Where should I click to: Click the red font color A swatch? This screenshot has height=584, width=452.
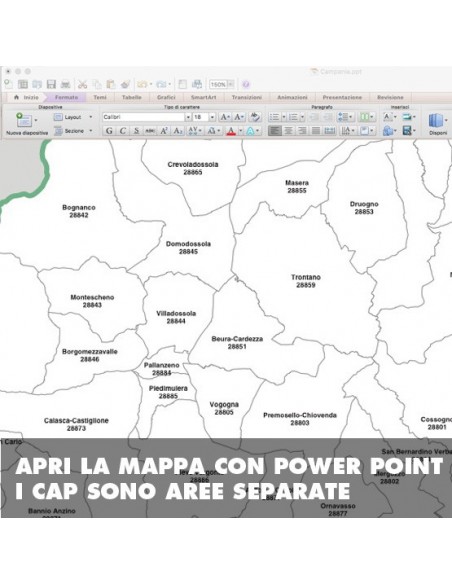231,131
